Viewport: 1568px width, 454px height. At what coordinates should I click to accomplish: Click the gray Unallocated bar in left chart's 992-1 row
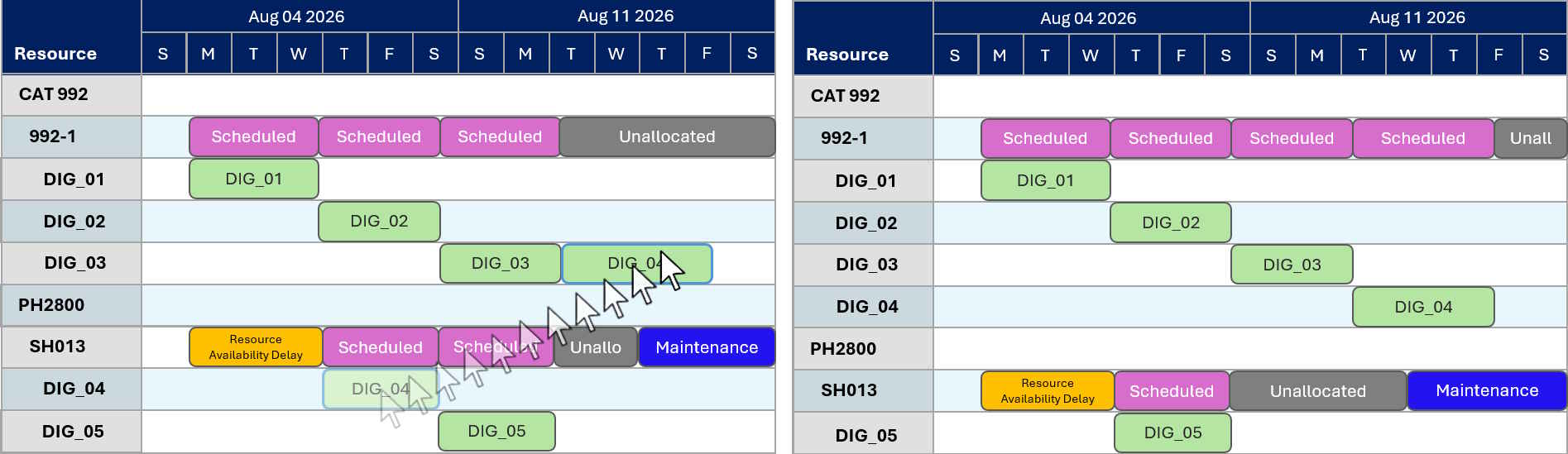point(667,137)
